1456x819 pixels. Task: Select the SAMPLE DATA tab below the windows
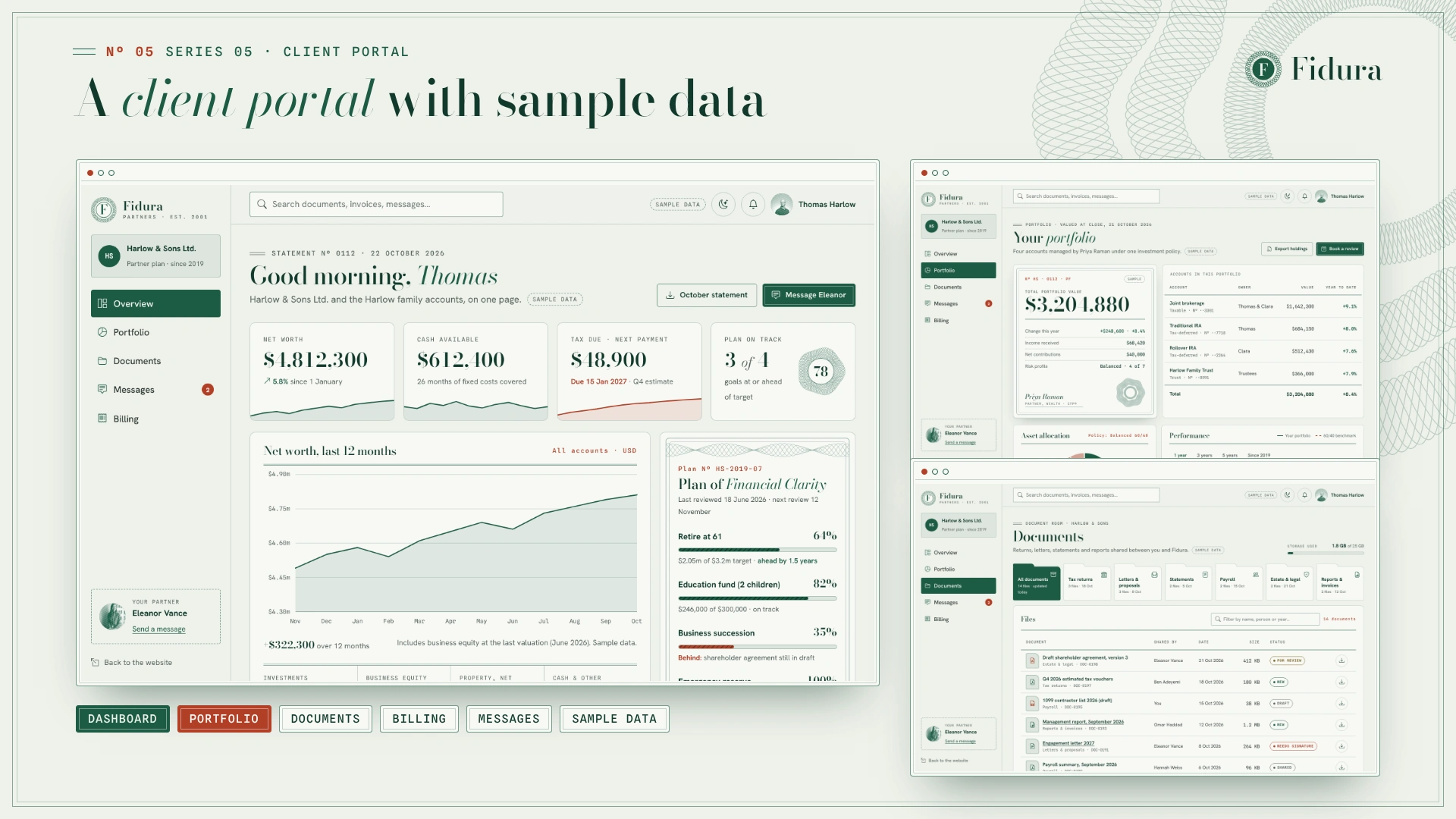point(614,719)
